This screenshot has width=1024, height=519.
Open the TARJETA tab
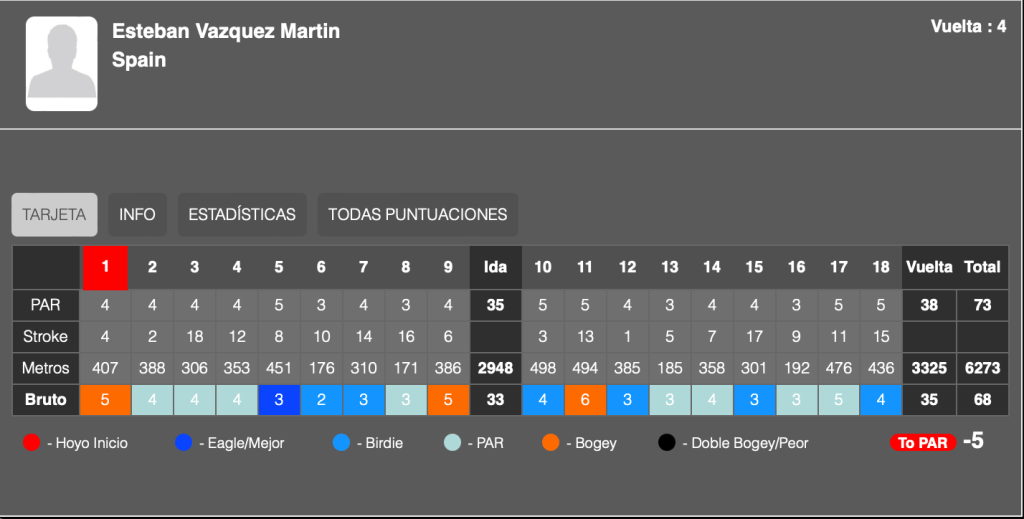point(54,214)
